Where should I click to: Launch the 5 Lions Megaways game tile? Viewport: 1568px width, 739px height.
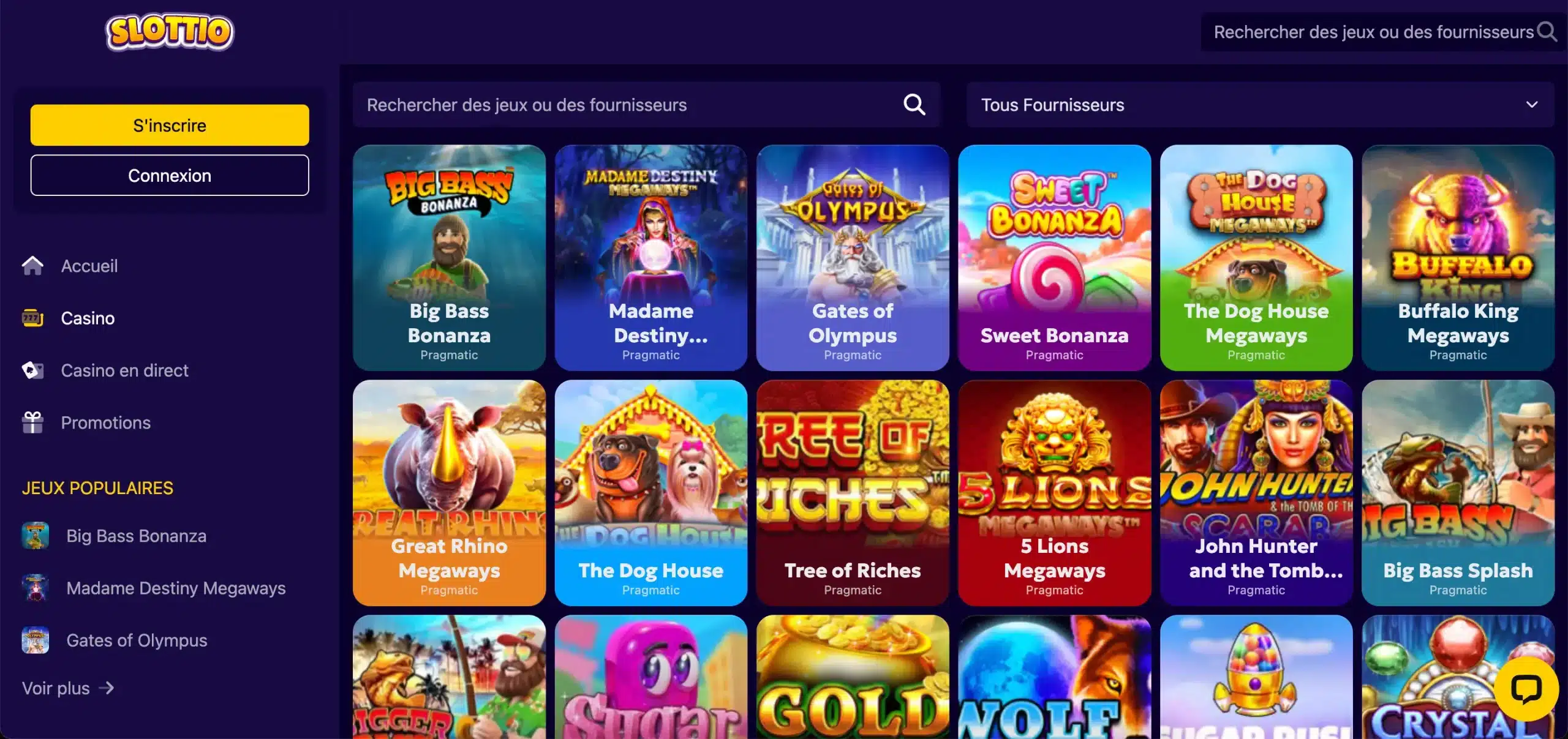tap(1054, 493)
